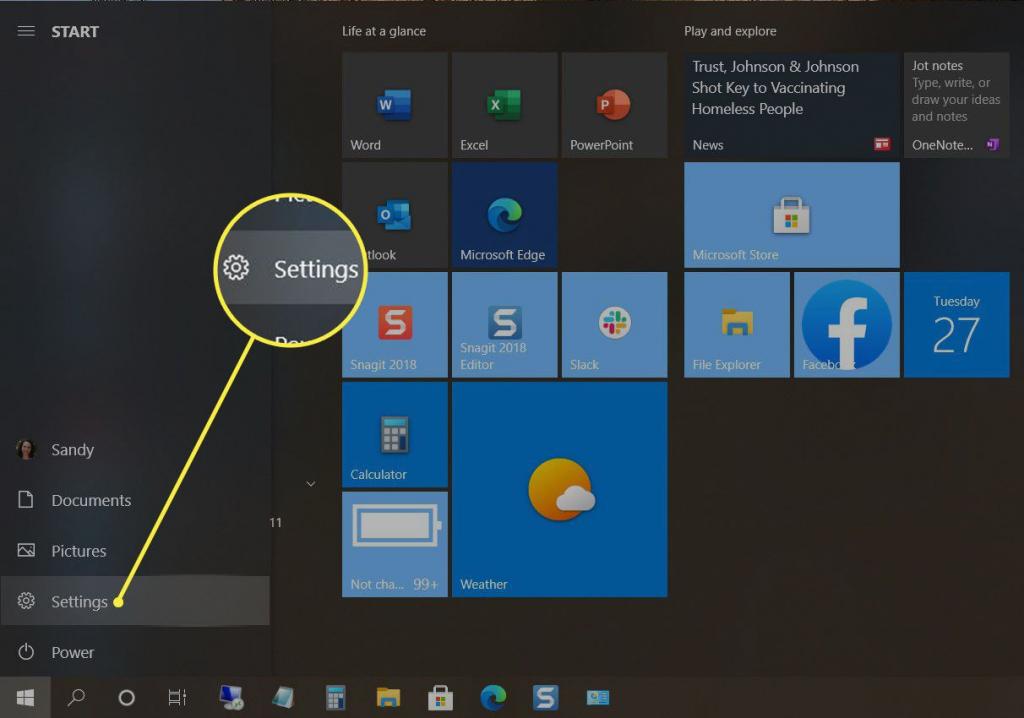
Task: Open the Sandy user account menu
Action: point(135,449)
